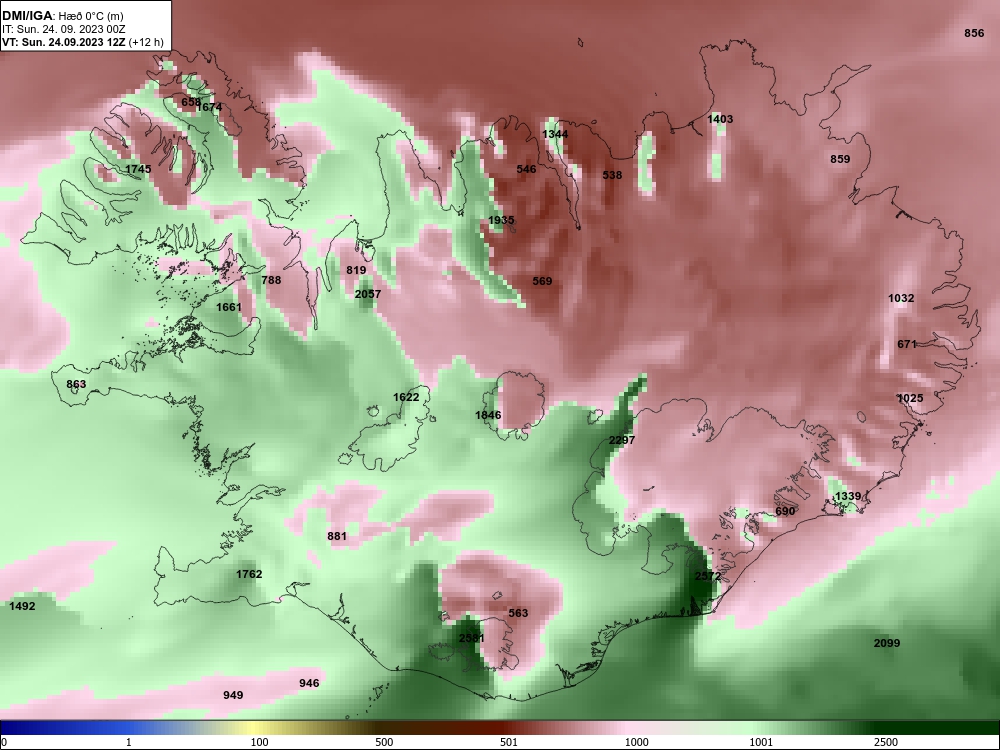Screen dimensions: 1000x750
Task: Click the 1935 height value
Action: click(501, 220)
